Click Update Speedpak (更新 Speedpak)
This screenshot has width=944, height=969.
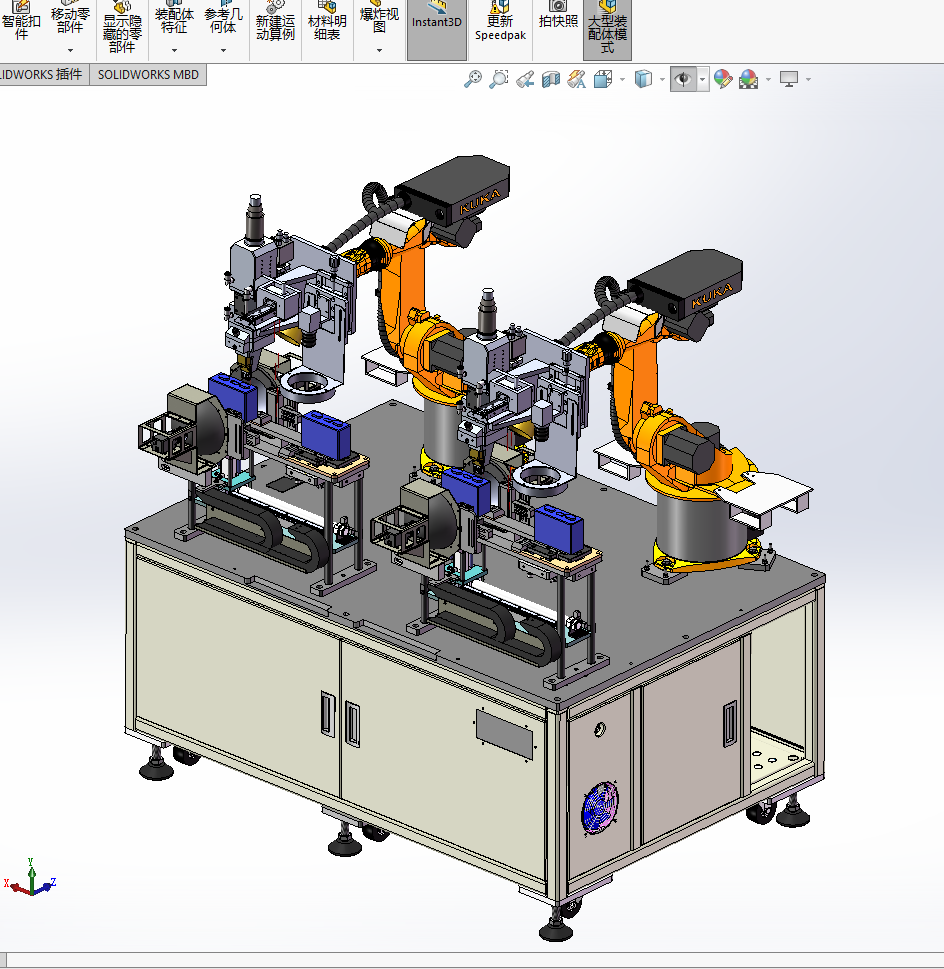point(500,22)
